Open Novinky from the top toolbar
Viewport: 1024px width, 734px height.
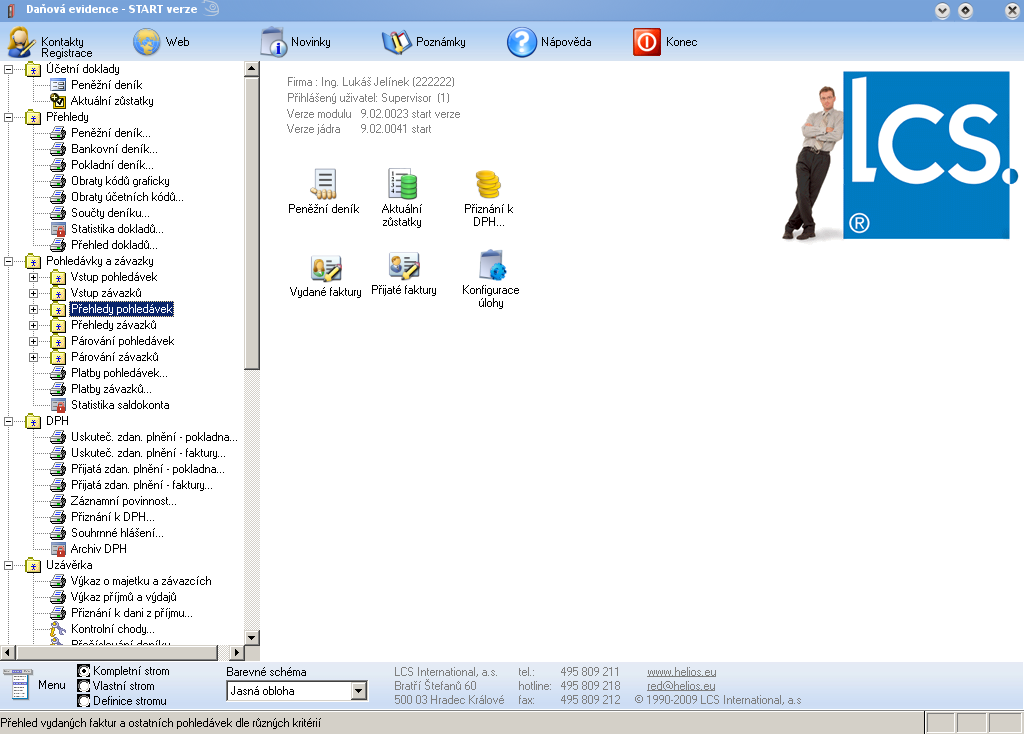coord(274,42)
